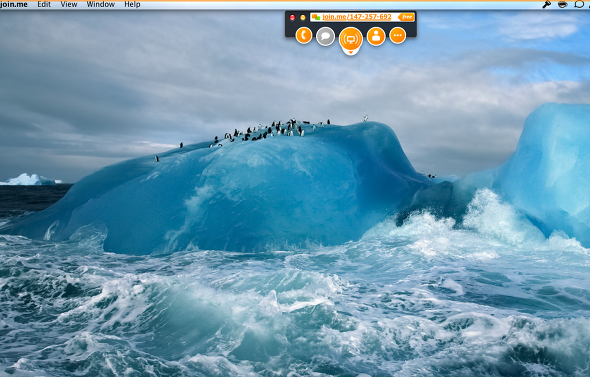This screenshot has width=590, height=377.
Task: Open the Edit menu
Action: 44,5
